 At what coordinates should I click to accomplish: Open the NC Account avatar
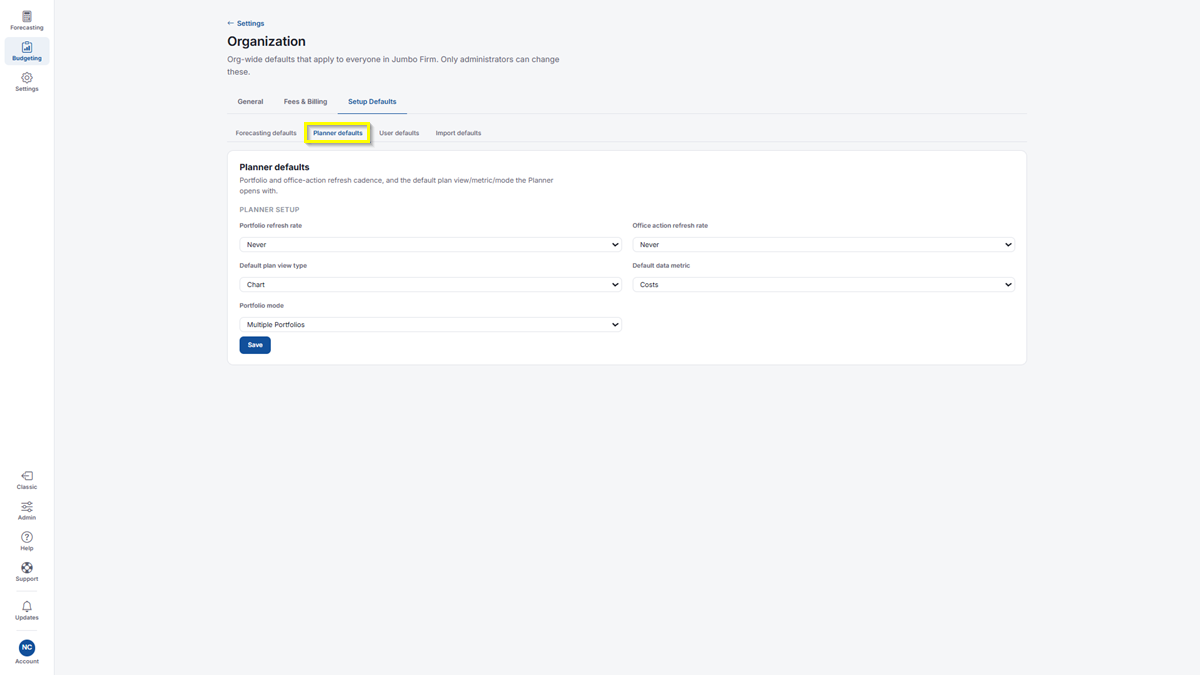[27, 652]
